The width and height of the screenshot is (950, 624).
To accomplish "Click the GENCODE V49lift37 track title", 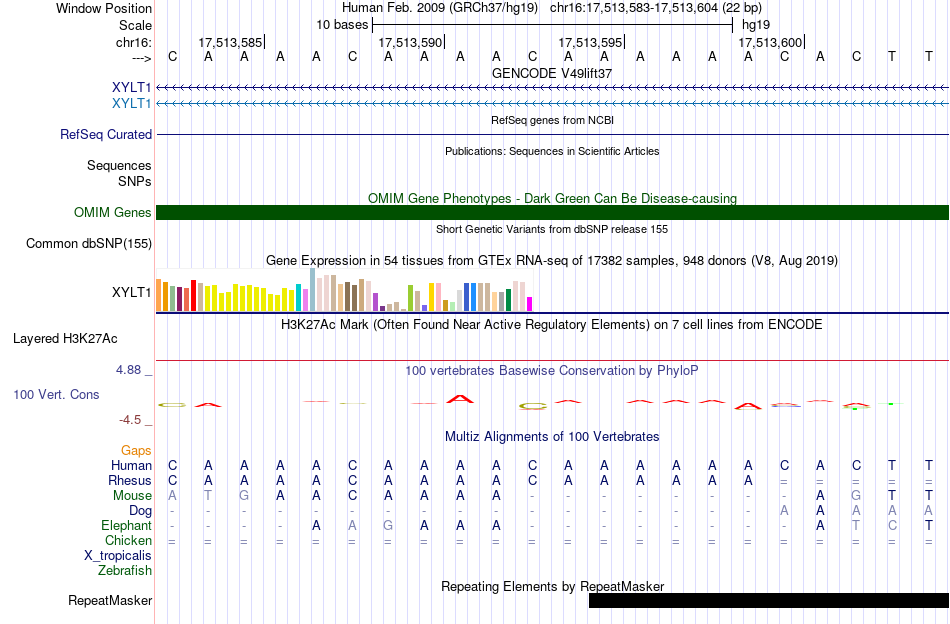I will tap(552, 73).
